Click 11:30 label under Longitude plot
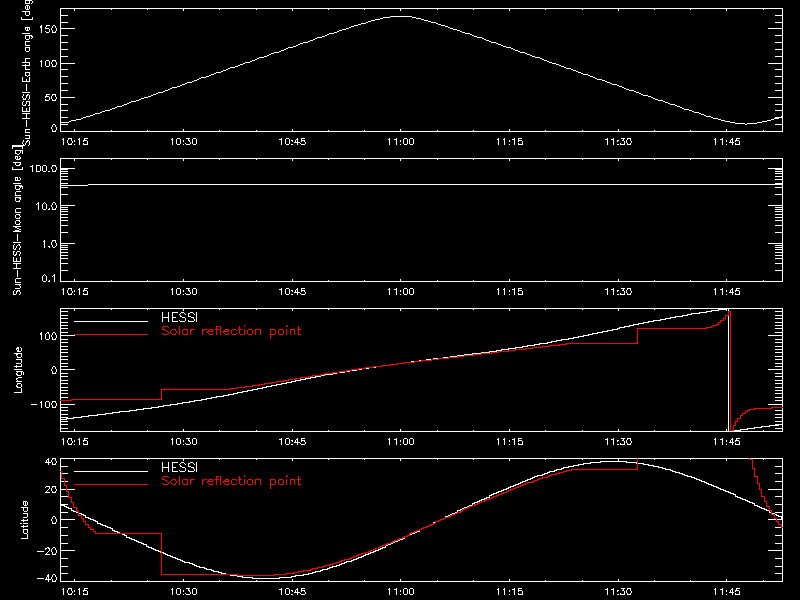Image resolution: width=800 pixels, height=600 pixels. coord(618,442)
